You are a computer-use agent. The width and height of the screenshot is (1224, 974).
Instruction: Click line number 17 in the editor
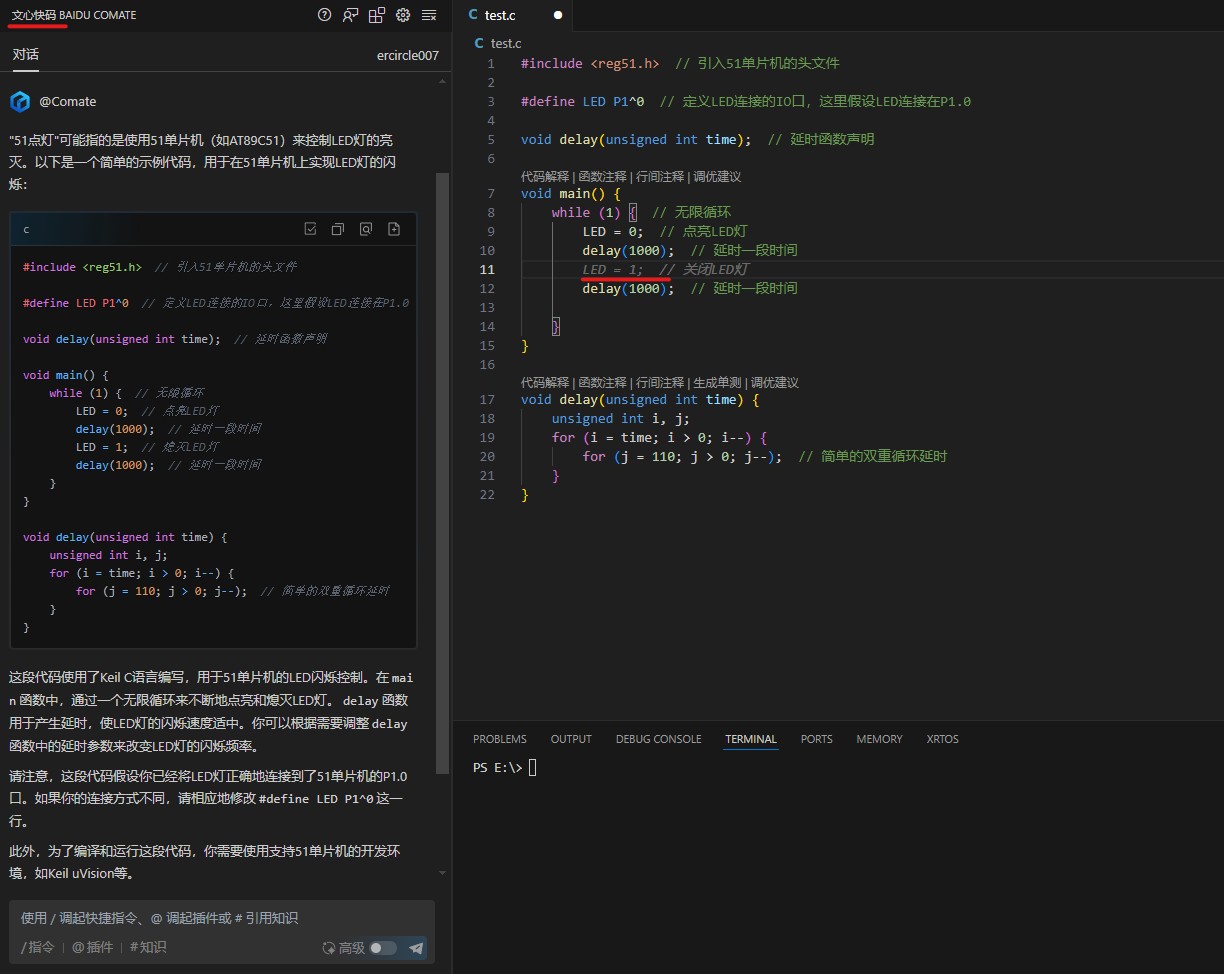tap(487, 399)
